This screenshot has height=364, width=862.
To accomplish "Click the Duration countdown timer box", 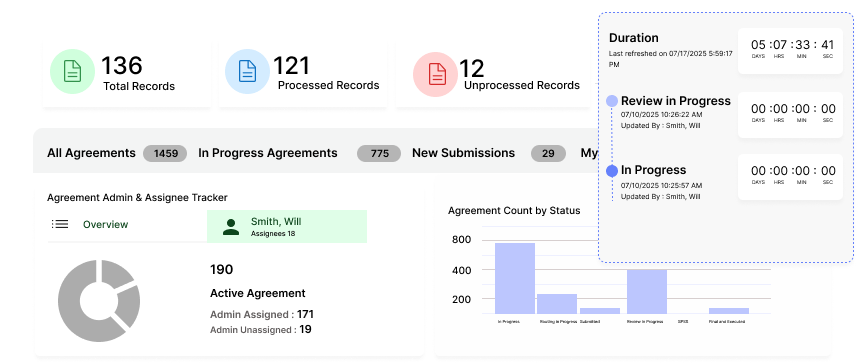I will coord(790,51).
